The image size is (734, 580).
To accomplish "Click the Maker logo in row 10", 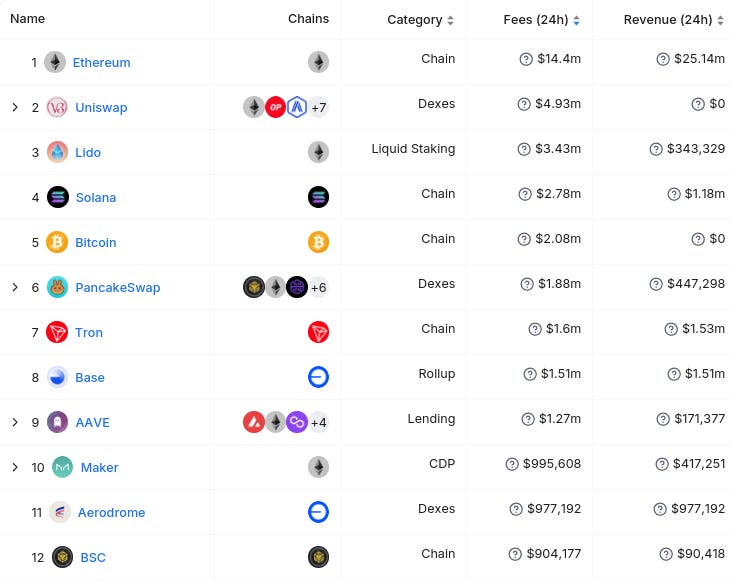I will pyautogui.click(x=62, y=467).
